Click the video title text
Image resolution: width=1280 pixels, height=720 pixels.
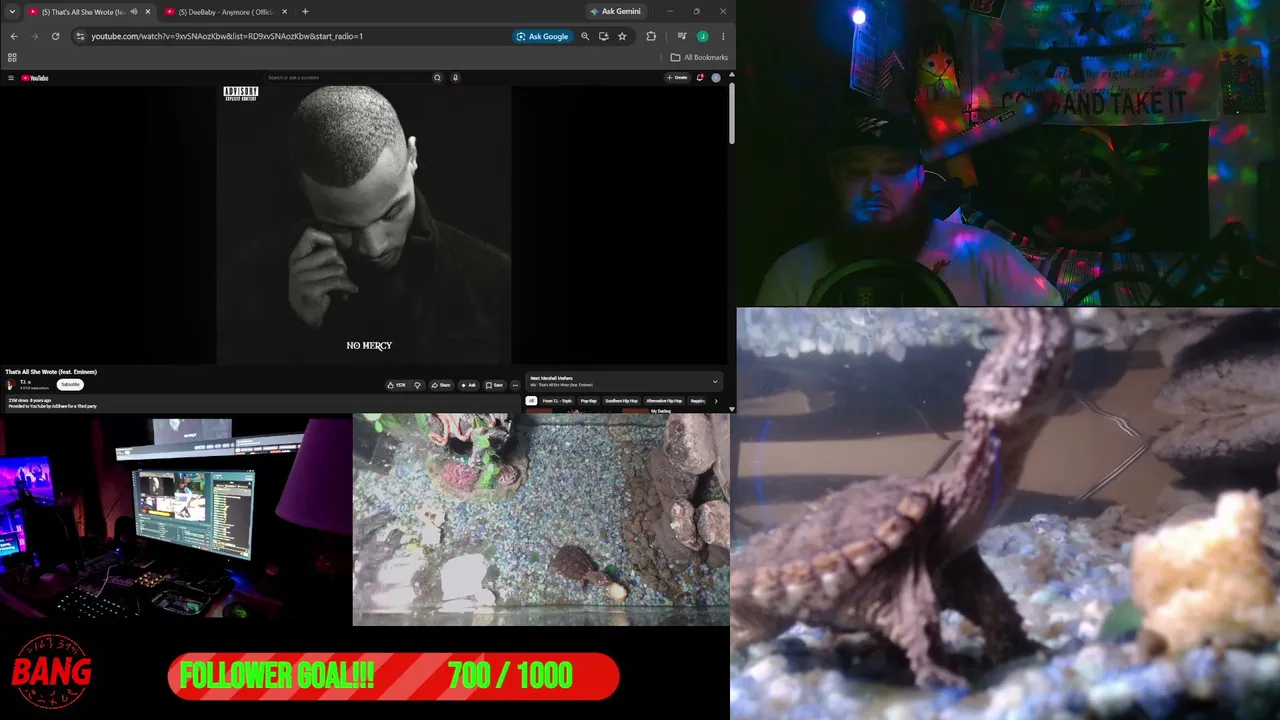tap(51, 372)
